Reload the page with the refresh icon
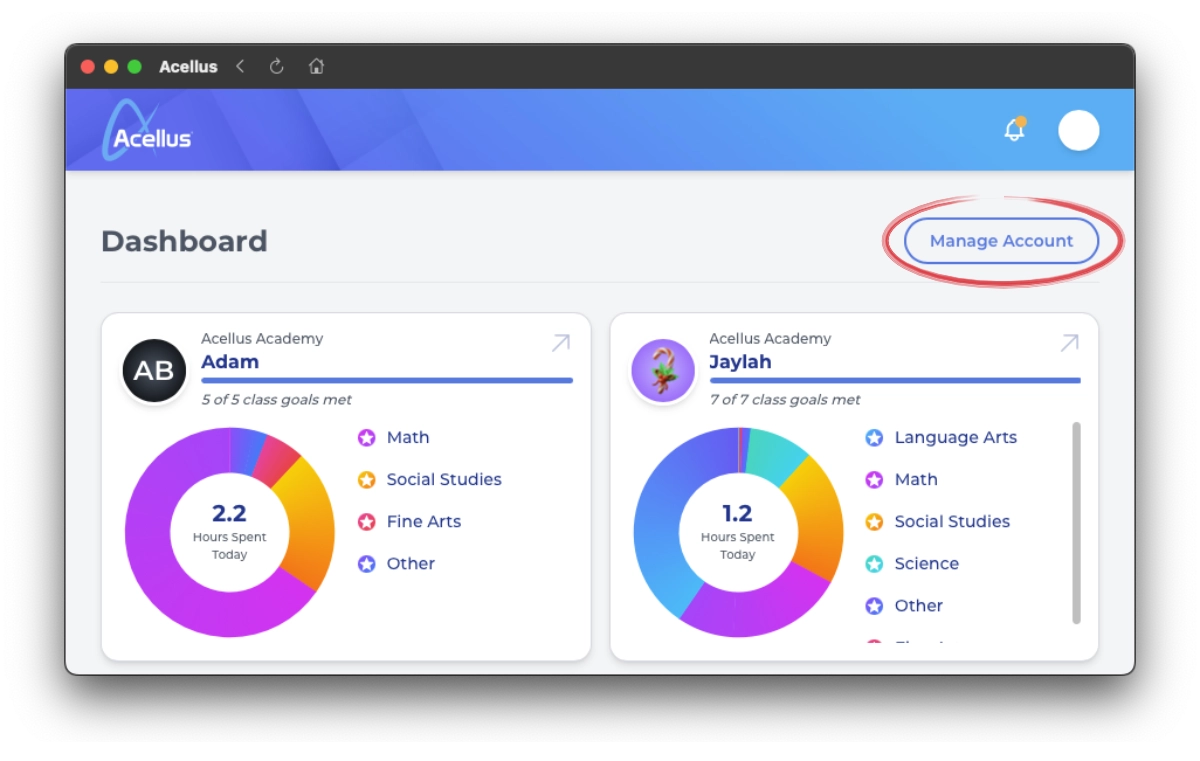1200x761 pixels. click(x=277, y=66)
